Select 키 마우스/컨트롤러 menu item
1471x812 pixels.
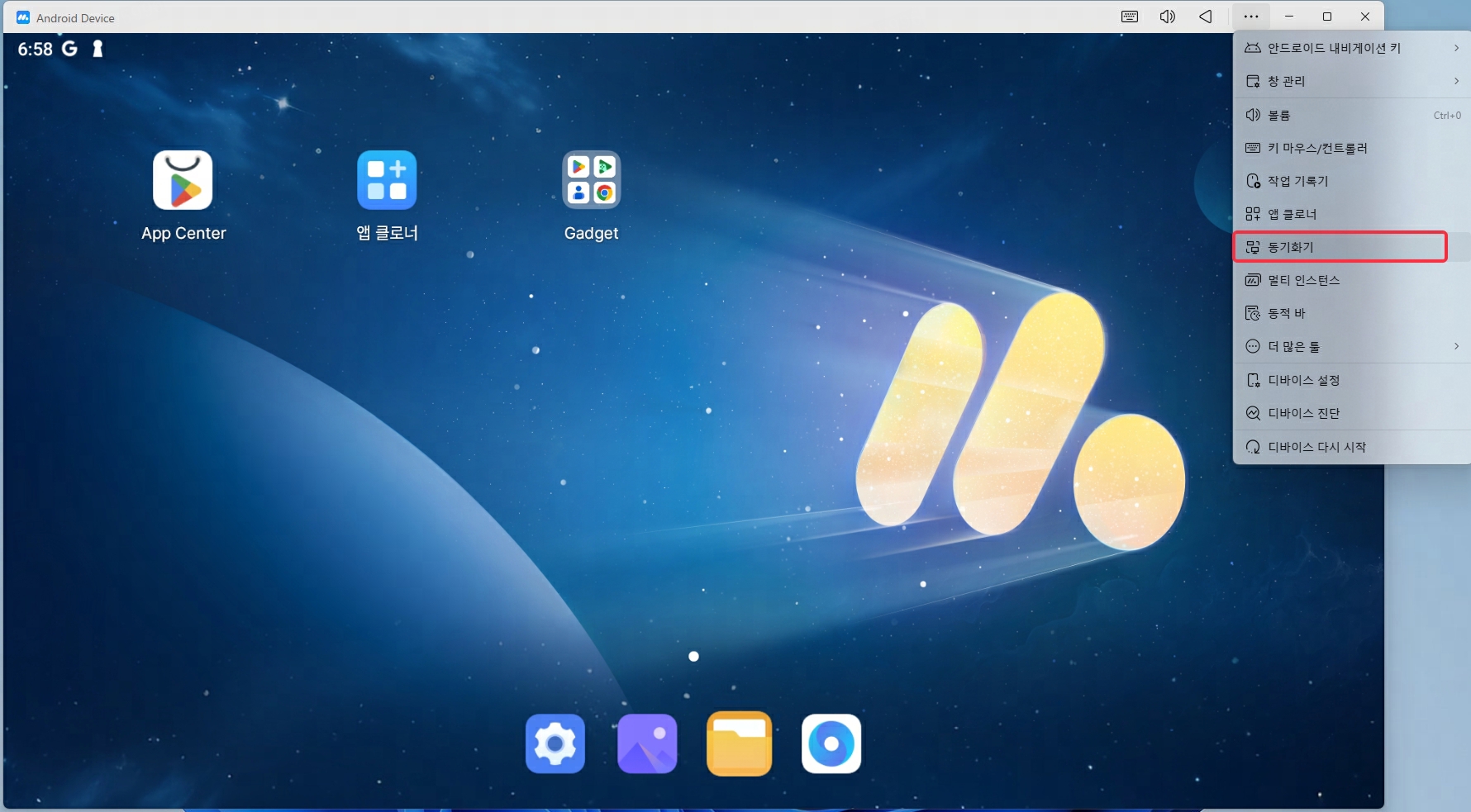coord(1352,148)
